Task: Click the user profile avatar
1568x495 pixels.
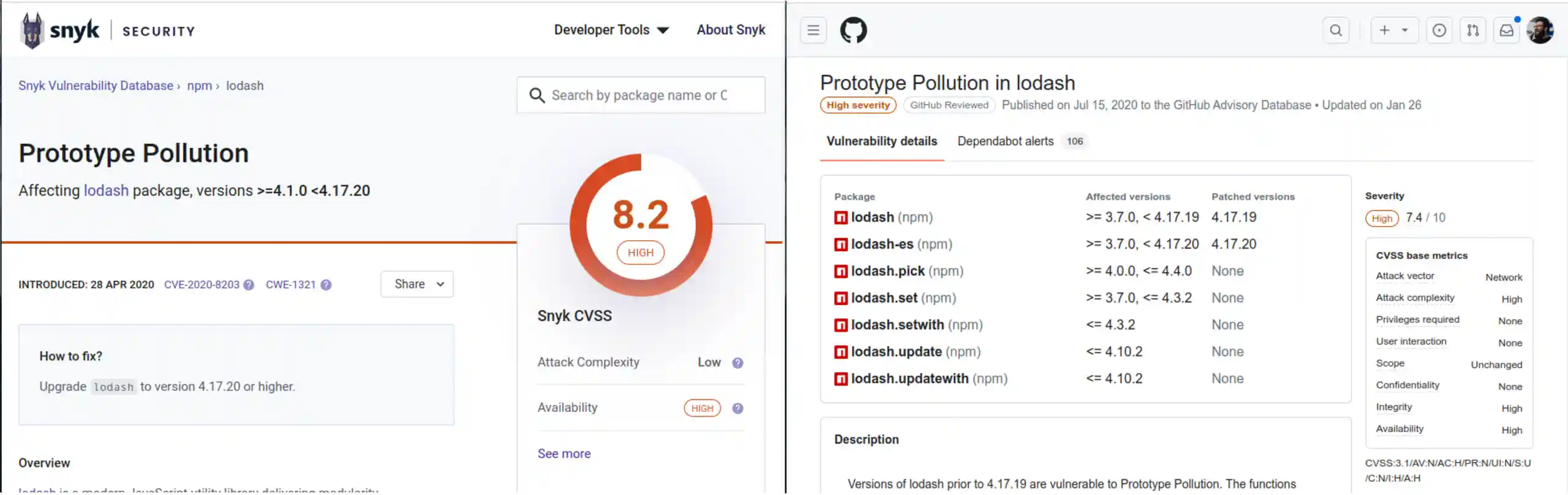Action: [1540, 31]
